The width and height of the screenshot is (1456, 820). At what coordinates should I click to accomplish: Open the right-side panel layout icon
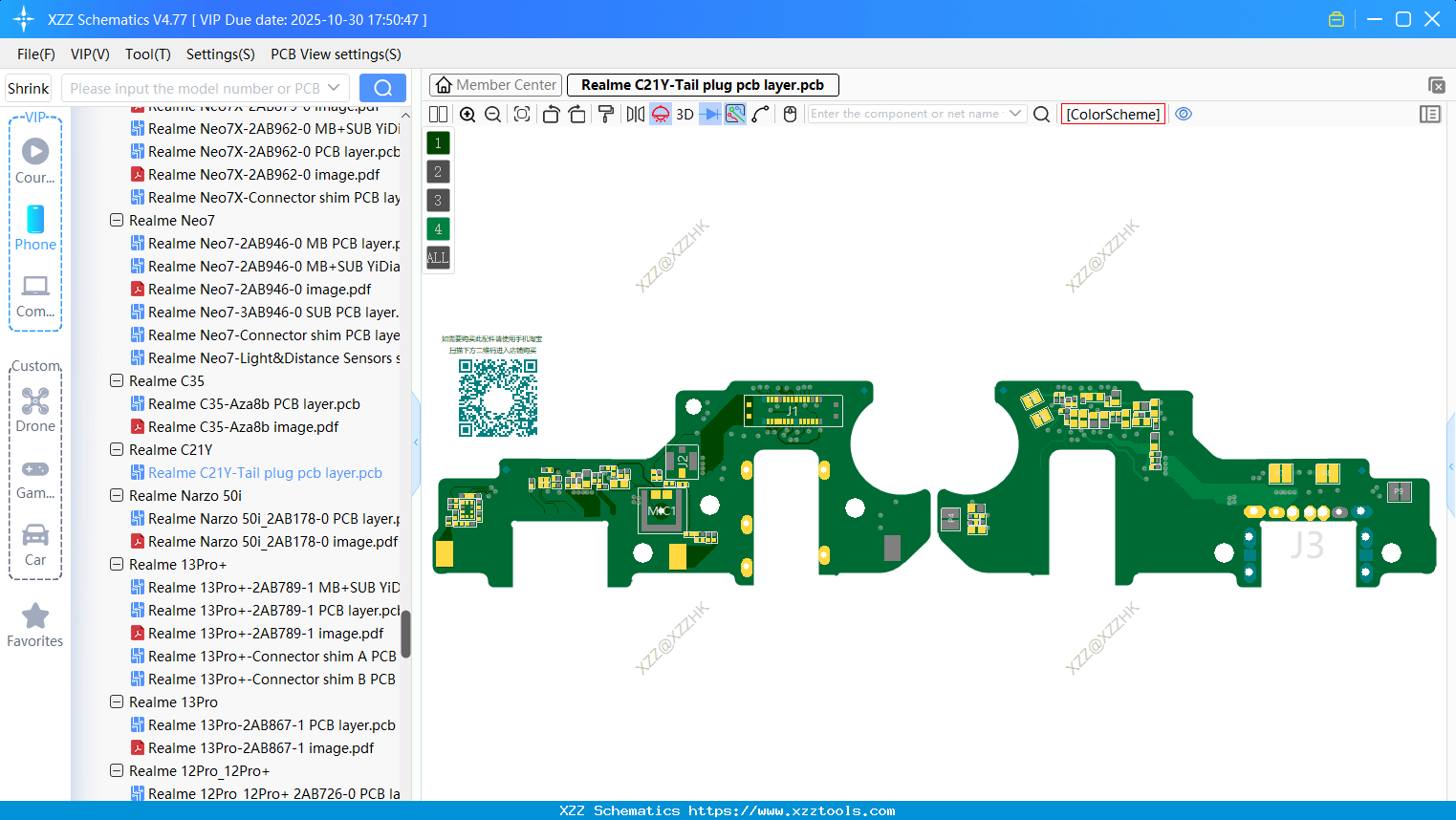[1430, 114]
